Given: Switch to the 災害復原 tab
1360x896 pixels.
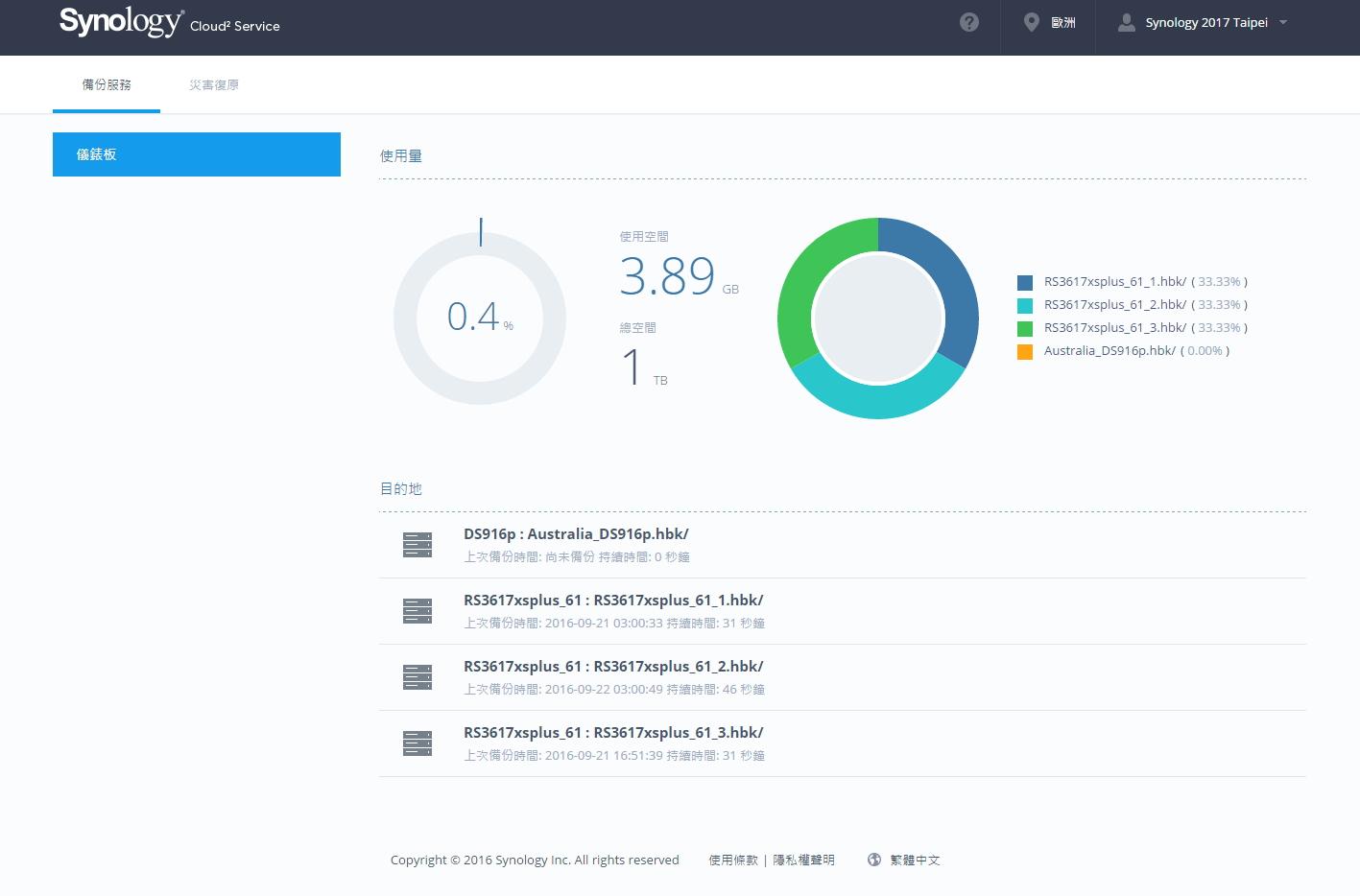Looking at the screenshot, I should [x=213, y=84].
